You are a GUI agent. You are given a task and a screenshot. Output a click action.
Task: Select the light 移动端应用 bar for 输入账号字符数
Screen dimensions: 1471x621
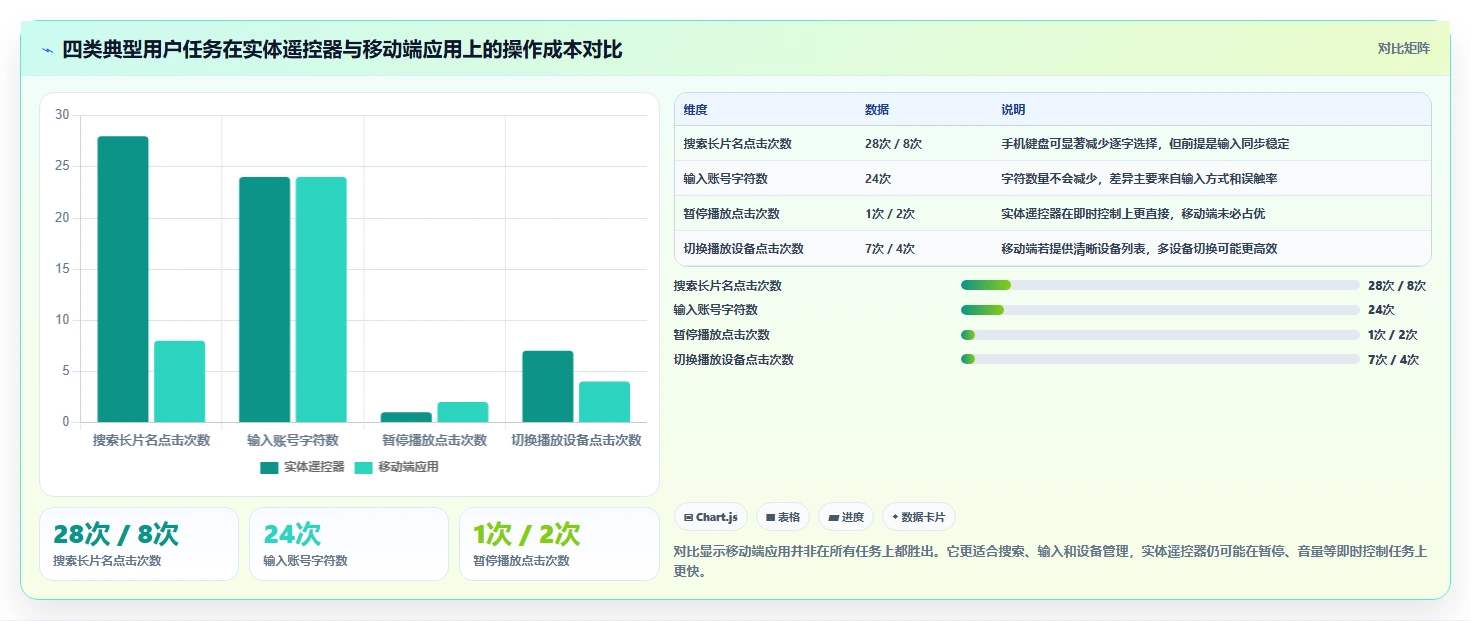tap(321, 299)
